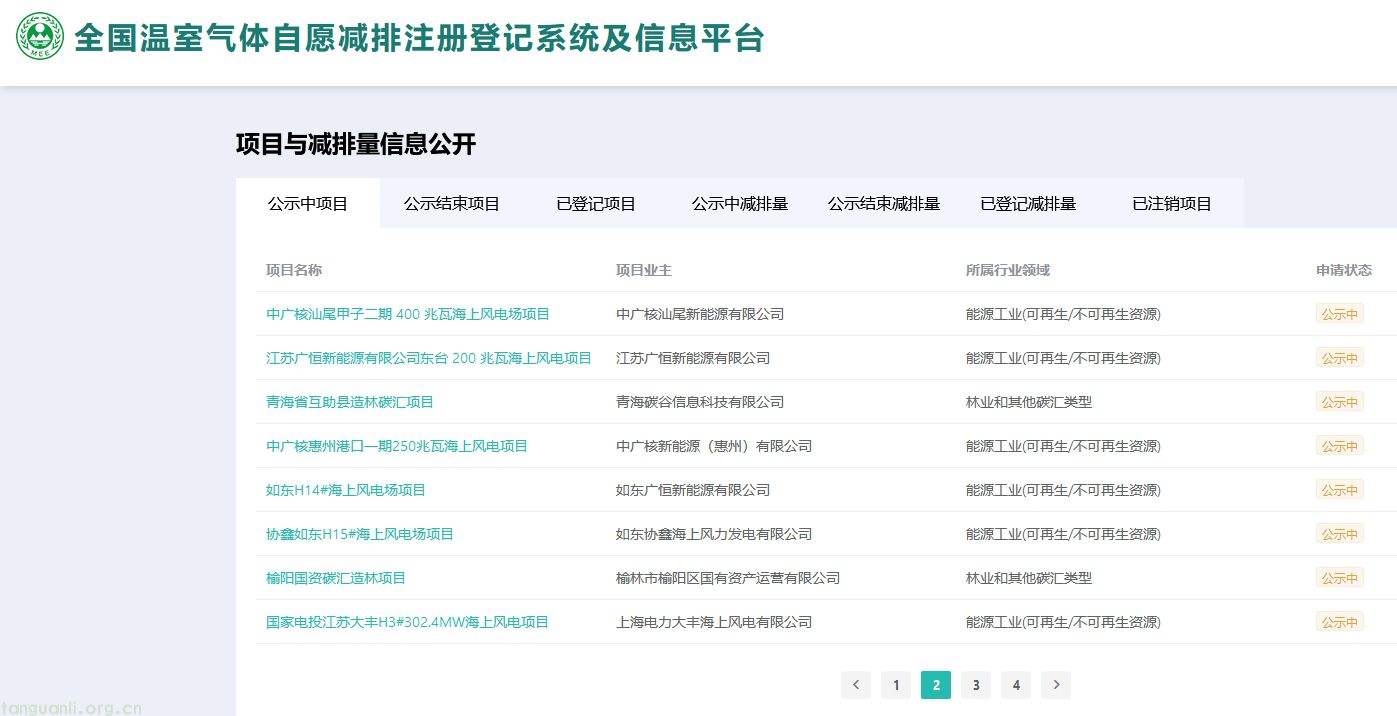1397x716 pixels.
Task: Switch to the 公示结束项目 tab
Action: tap(452, 203)
